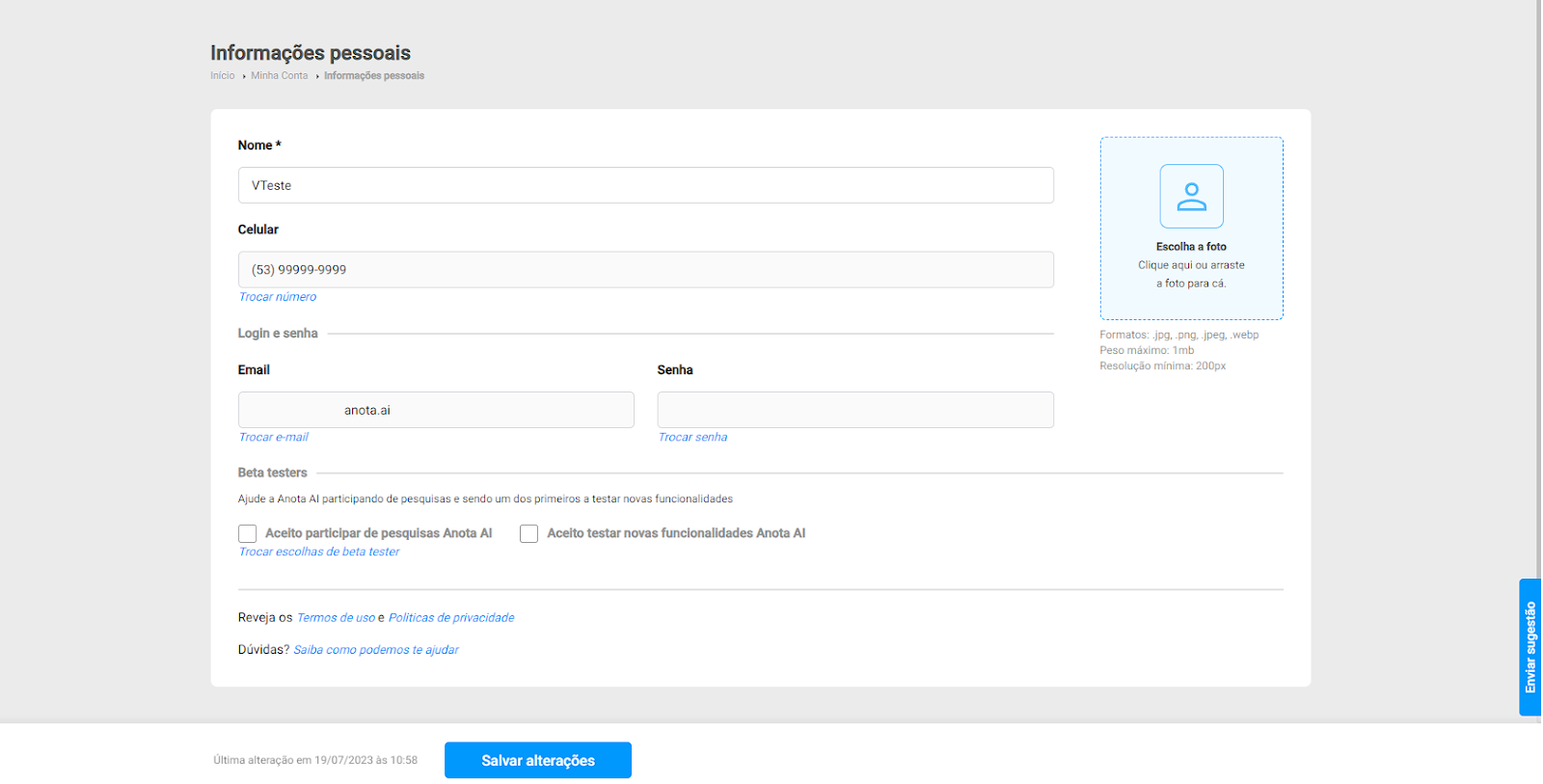The image size is (1543, 784).
Task: Open the 'Enviar sugestão' side tab
Action: [1529, 647]
